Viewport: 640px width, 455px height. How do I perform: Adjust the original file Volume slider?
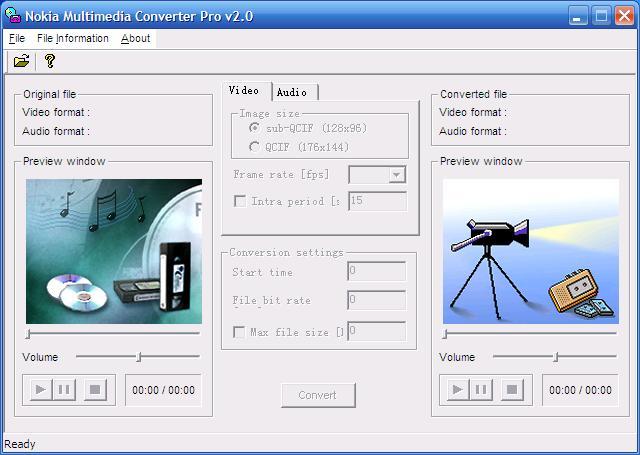(x=139, y=357)
